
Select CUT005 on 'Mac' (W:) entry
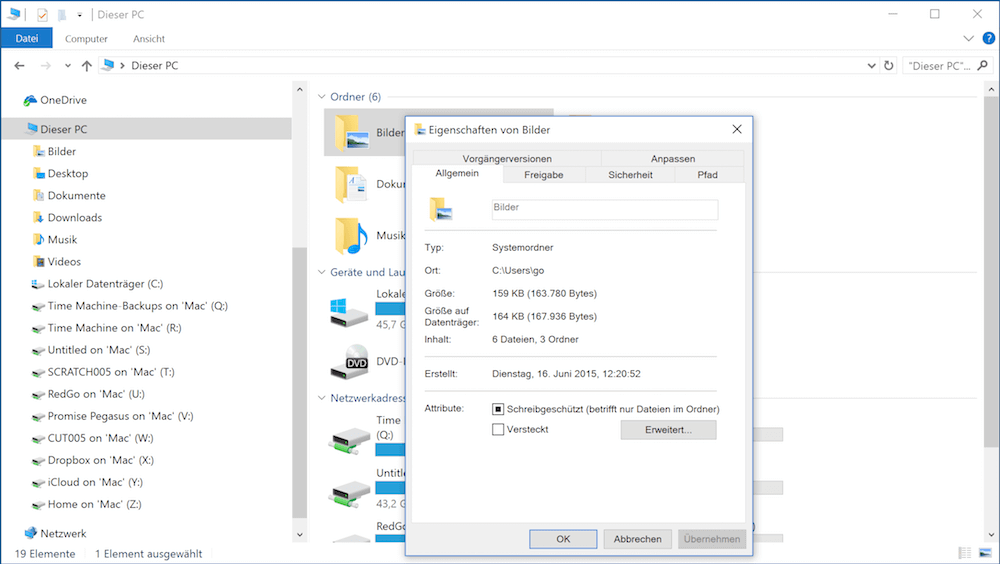pos(100,438)
